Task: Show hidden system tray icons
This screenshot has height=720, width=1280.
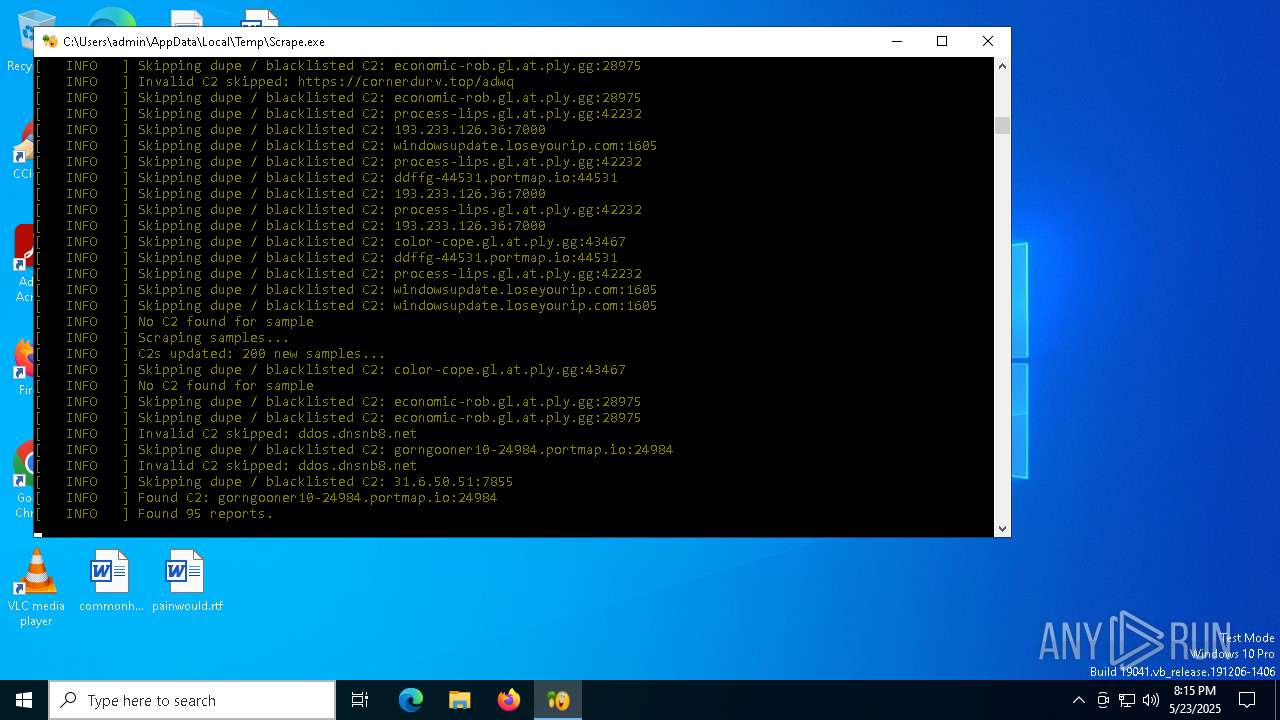Action: click(1078, 700)
